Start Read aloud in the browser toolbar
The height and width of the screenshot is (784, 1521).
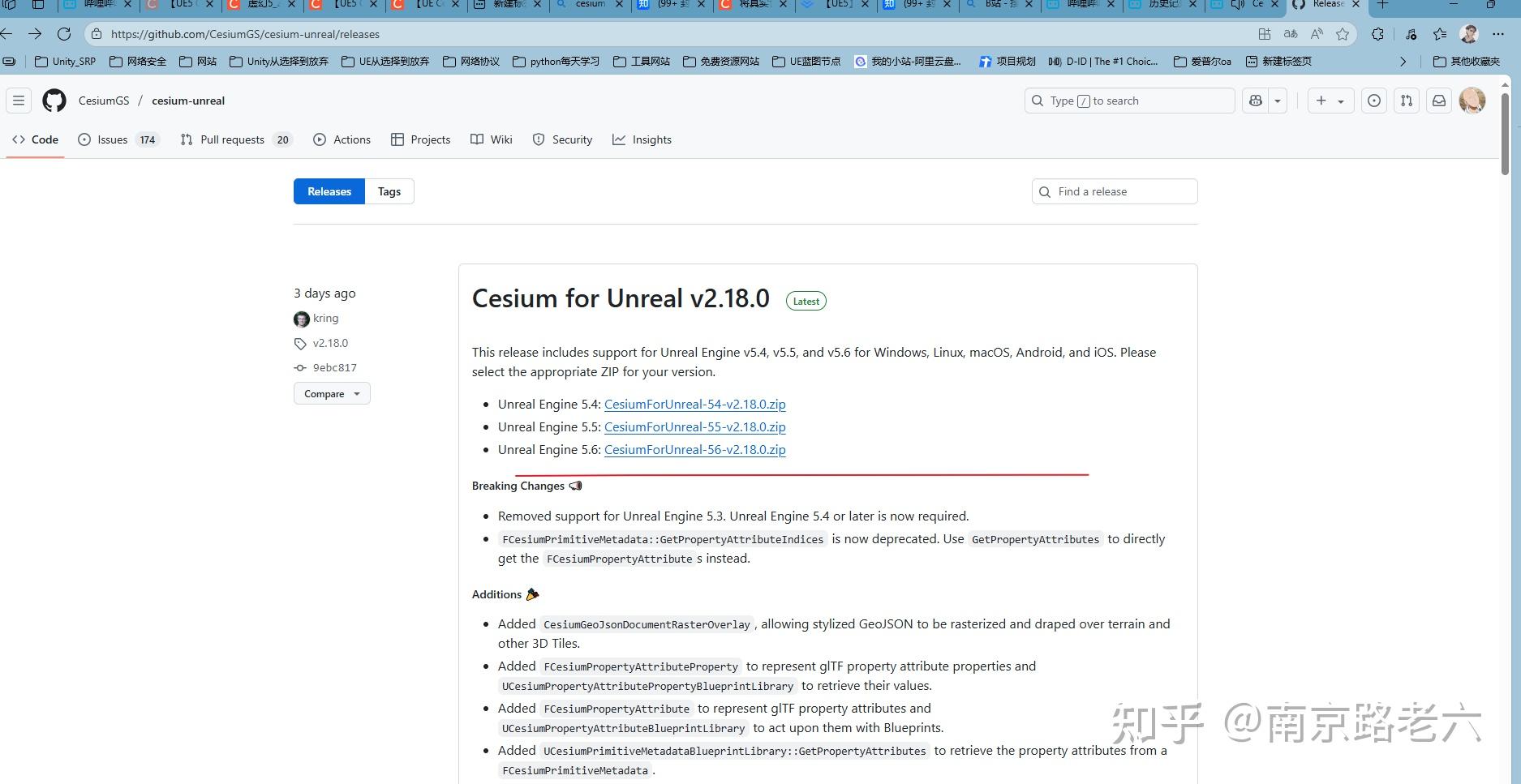pyautogui.click(x=1317, y=34)
